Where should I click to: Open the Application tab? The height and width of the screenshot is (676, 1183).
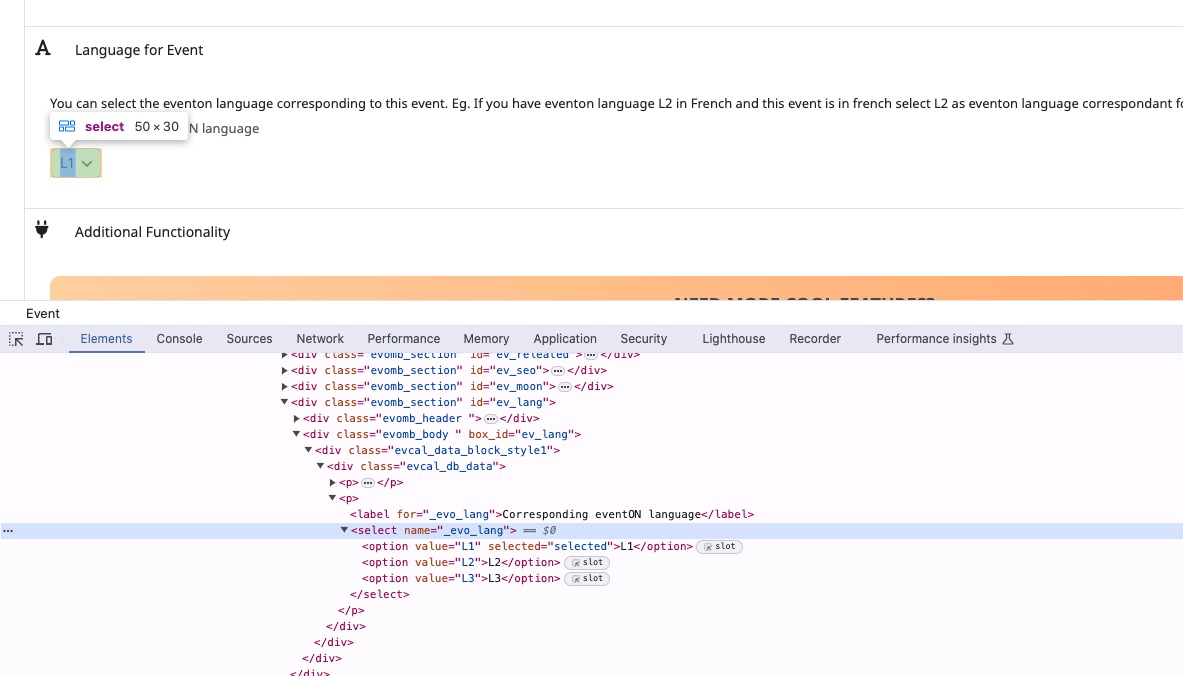point(565,340)
